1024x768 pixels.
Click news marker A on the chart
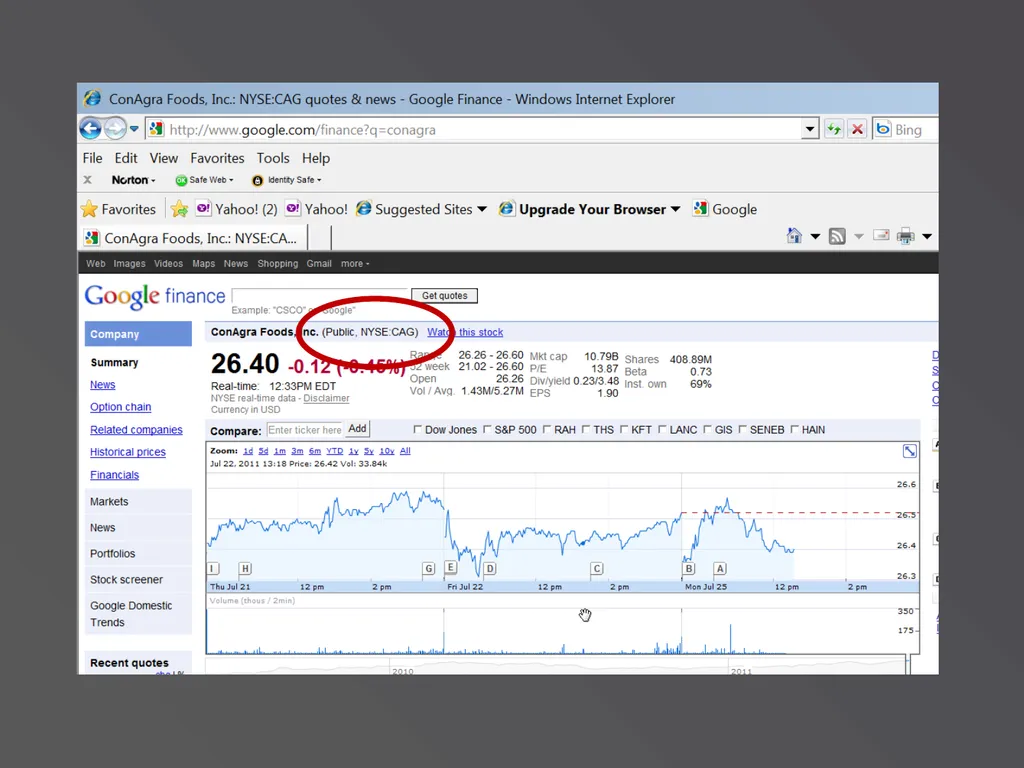[x=720, y=568]
